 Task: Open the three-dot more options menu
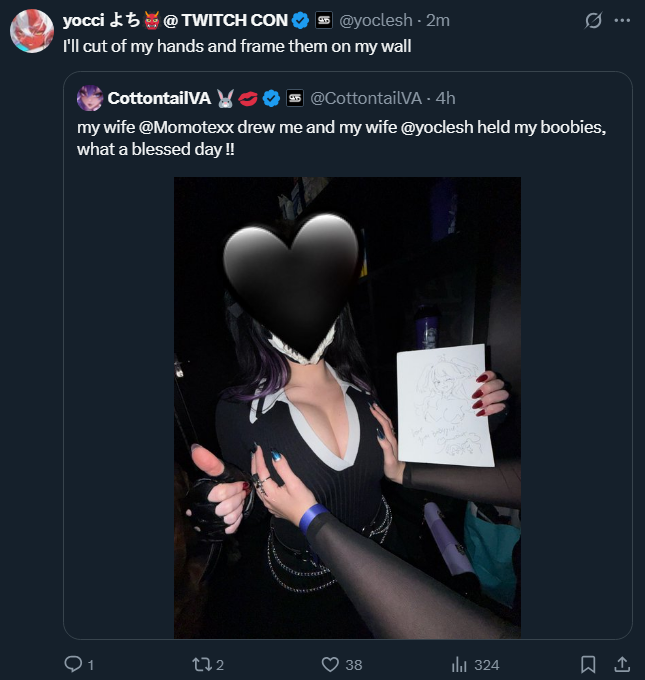622,20
